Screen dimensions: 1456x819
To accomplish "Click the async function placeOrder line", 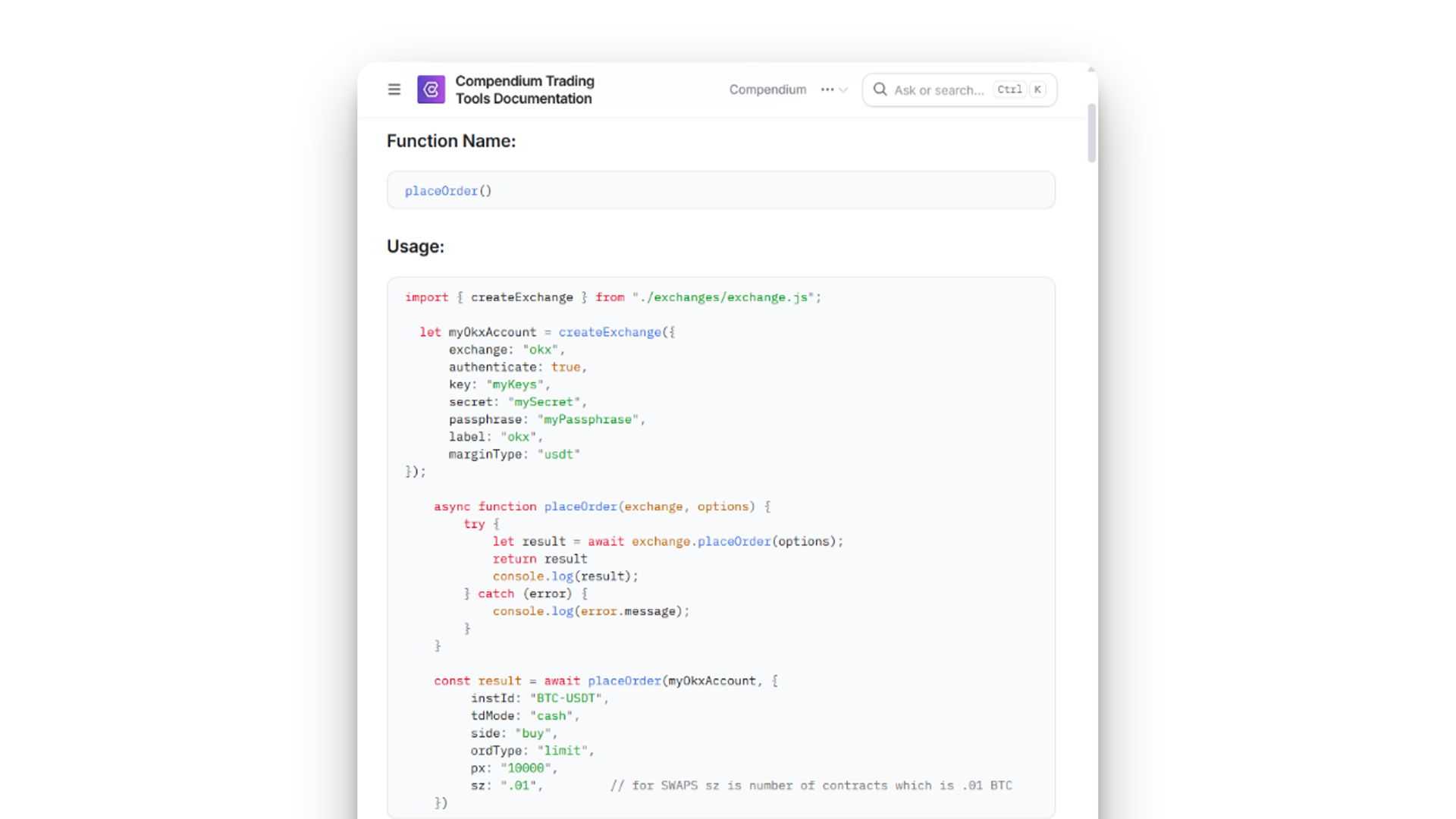I will [601, 507].
